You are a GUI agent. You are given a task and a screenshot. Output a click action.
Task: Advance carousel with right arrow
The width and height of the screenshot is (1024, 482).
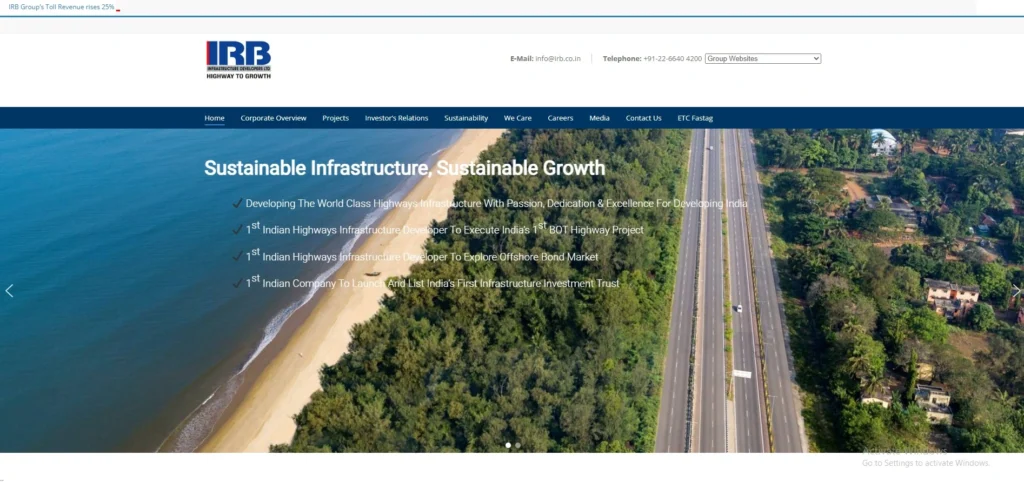pyautogui.click(x=1016, y=291)
